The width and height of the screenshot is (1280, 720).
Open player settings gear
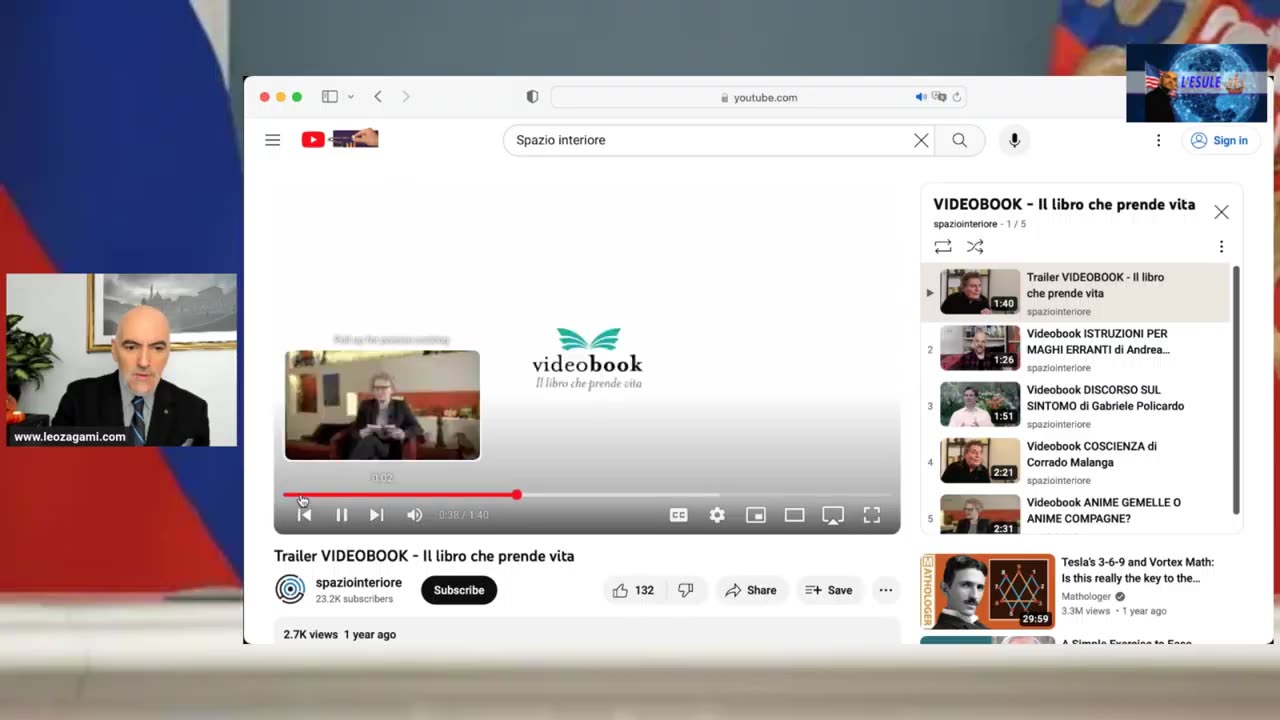pyautogui.click(x=717, y=515)
